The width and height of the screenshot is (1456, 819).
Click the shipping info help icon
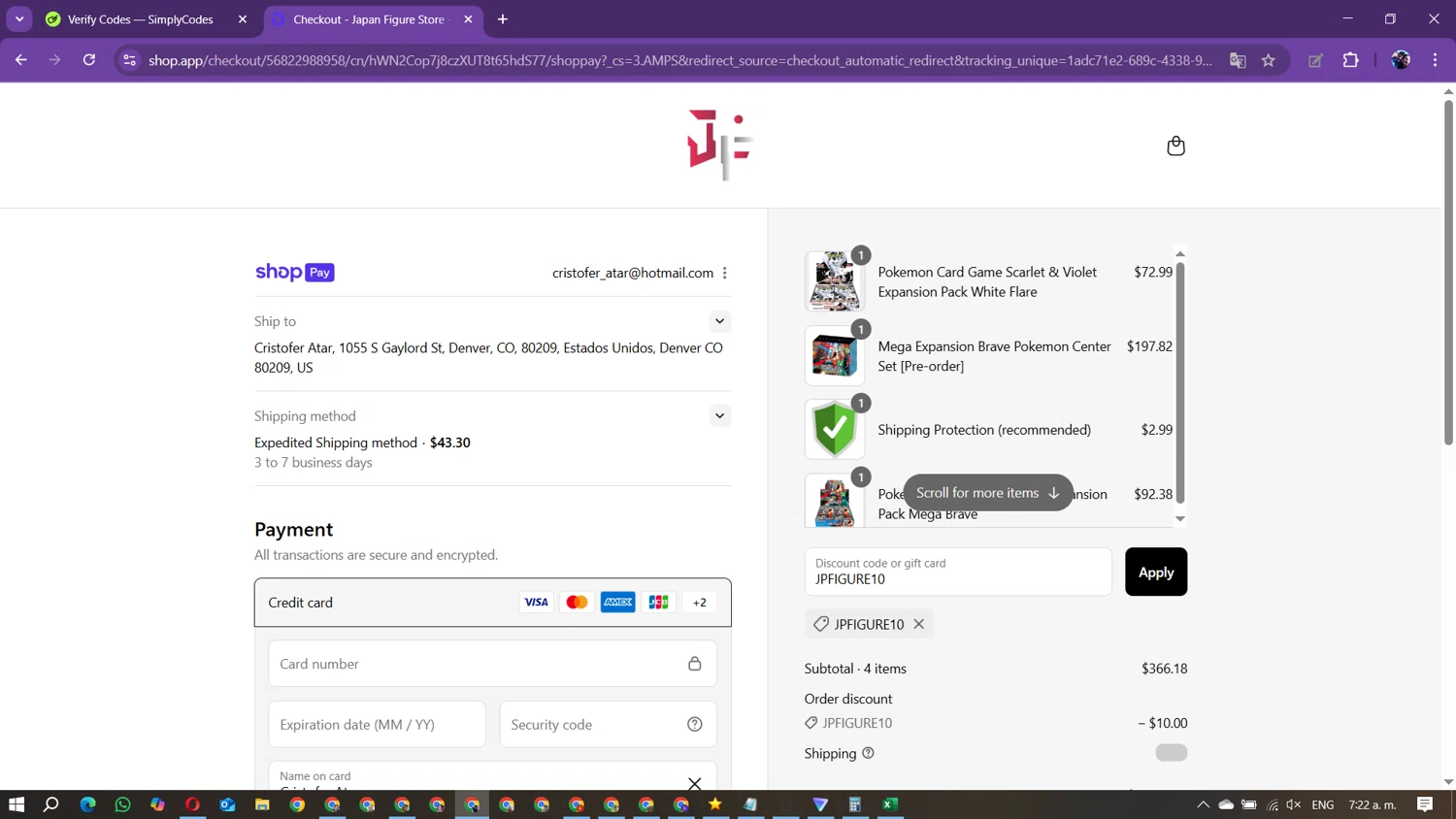pos(868,753)
